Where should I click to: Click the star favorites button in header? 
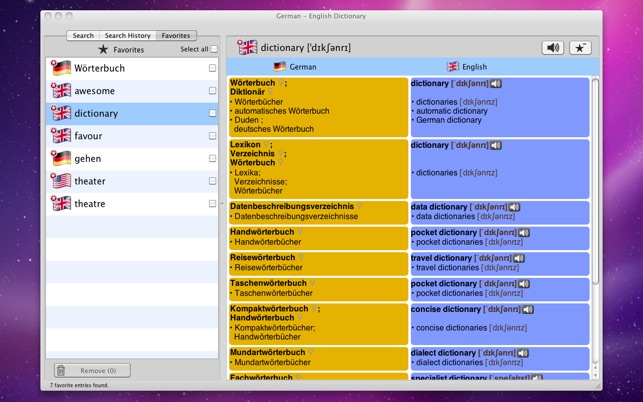point(580,48)
